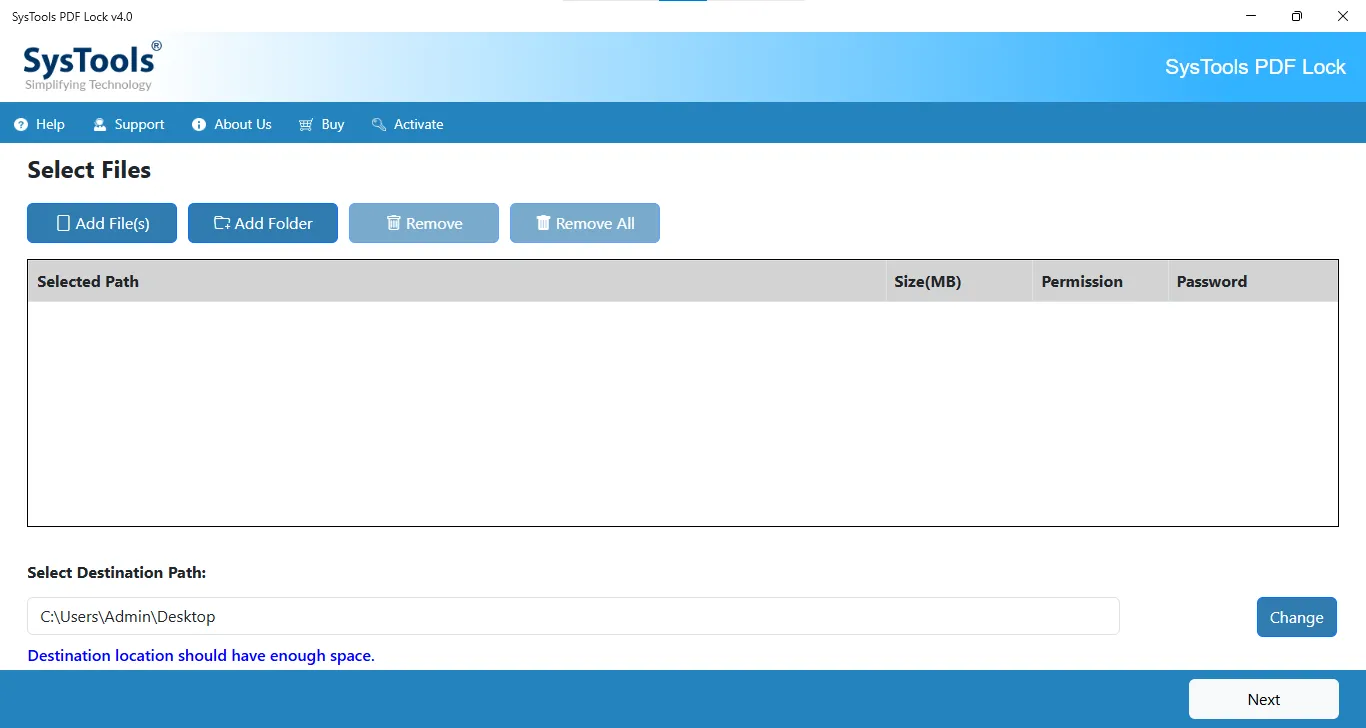Click the Add File(s) button
Viewport: 1366px width, 728px height.
(102, 223)
